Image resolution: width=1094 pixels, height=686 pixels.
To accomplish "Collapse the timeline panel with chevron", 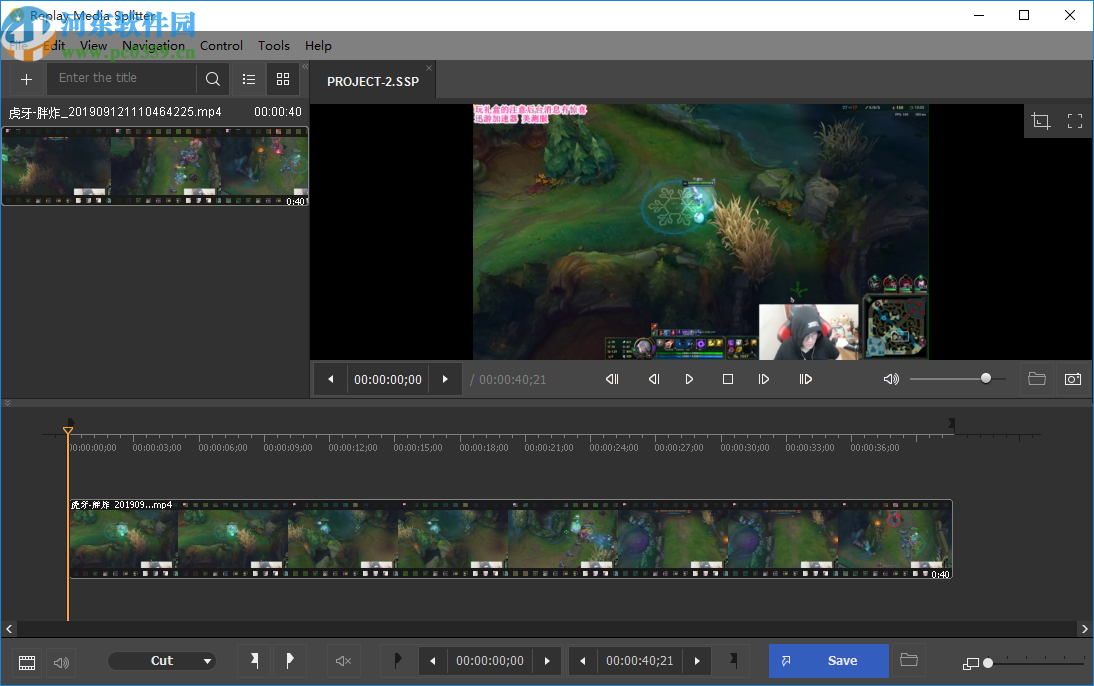I will [x=7, y=403].
